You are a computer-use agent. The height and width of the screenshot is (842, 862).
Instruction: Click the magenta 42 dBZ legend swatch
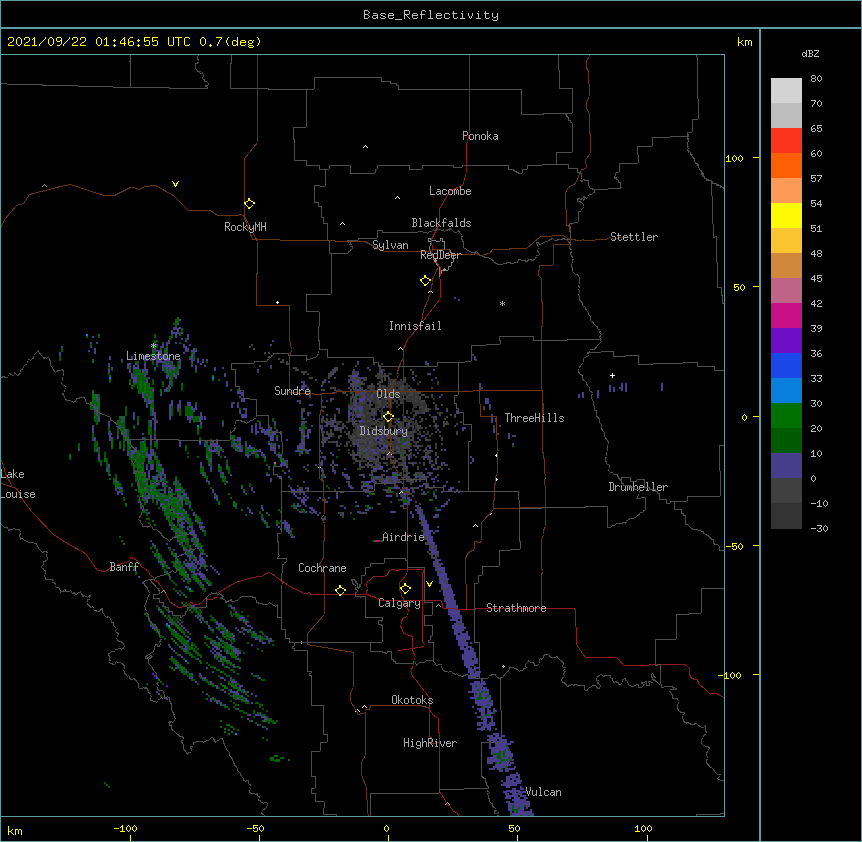786,315
